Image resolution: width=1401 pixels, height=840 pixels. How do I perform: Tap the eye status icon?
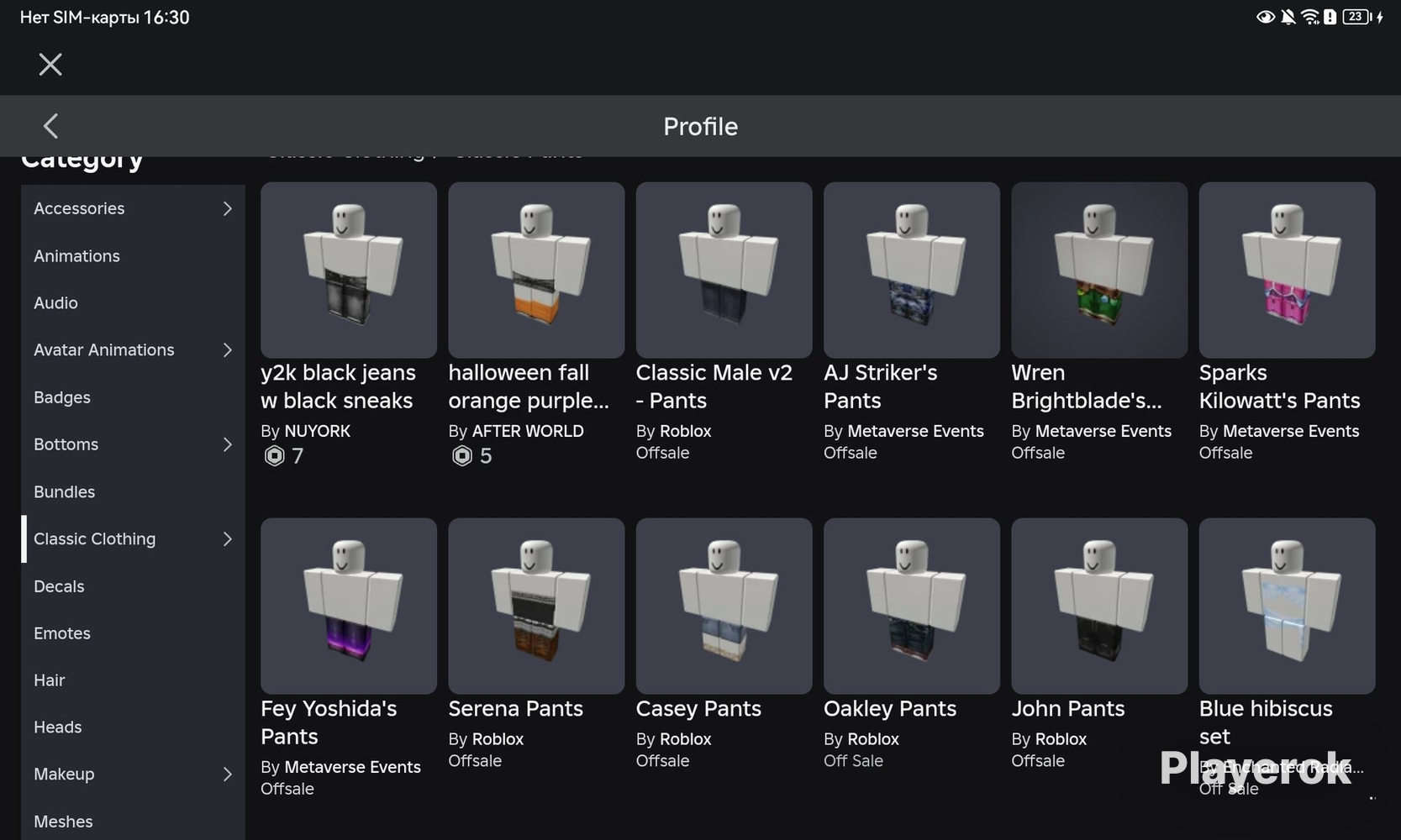(1265, 17)
